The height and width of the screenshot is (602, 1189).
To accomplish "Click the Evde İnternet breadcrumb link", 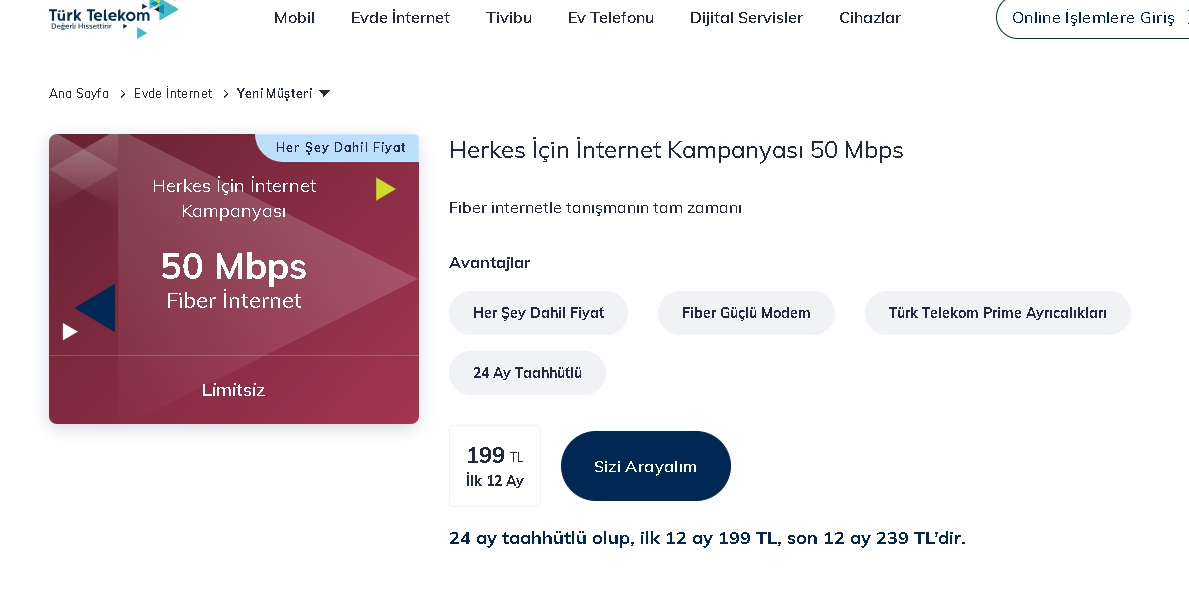I will point(173,94).
